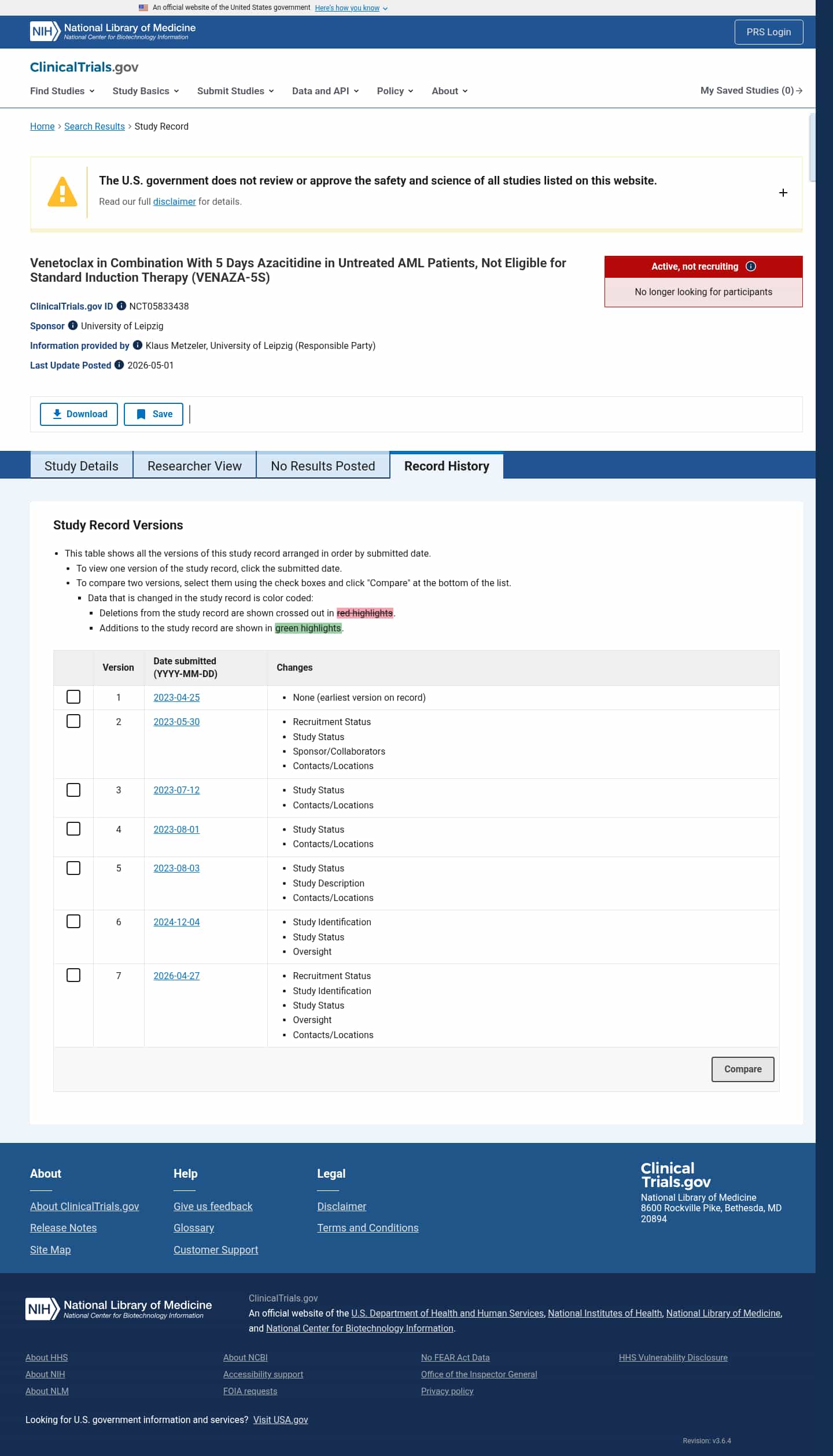Click the US flag icon in the top banner
833x1456 pixels.
pos(143,8)
